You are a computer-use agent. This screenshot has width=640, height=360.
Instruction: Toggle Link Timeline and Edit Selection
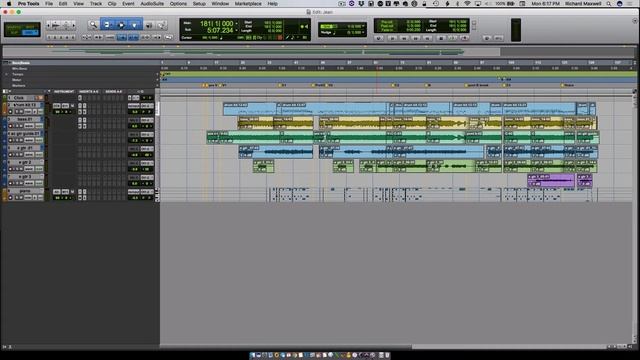133,38
